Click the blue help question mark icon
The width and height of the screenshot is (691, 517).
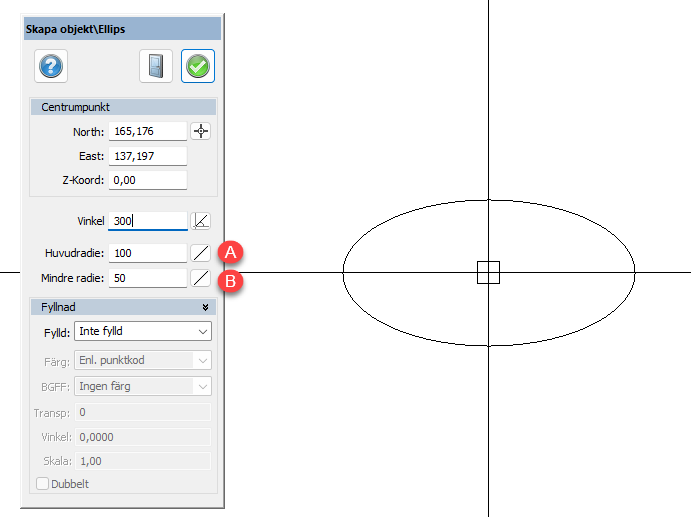(x=51, y=67)
